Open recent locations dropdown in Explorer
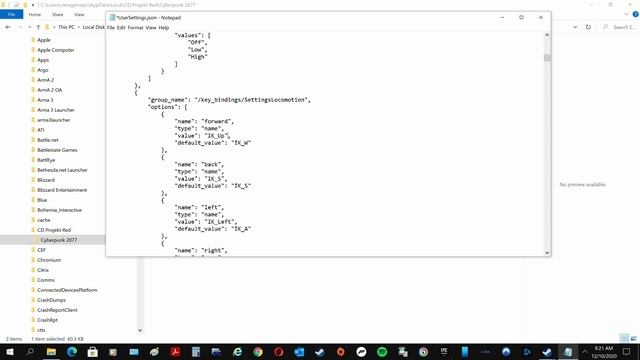 [x=29, y=27]
